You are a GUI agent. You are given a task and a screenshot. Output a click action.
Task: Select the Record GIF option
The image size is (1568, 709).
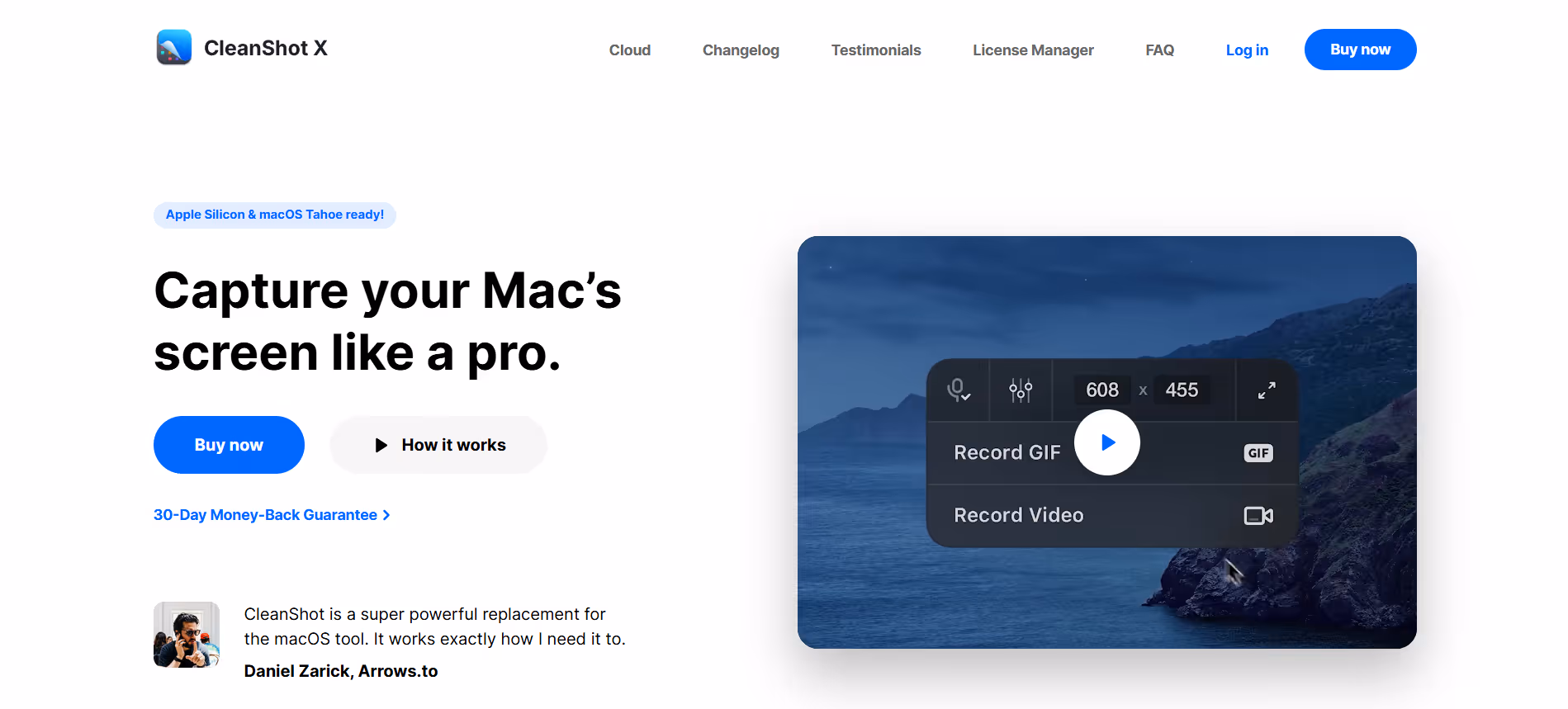1113,453
